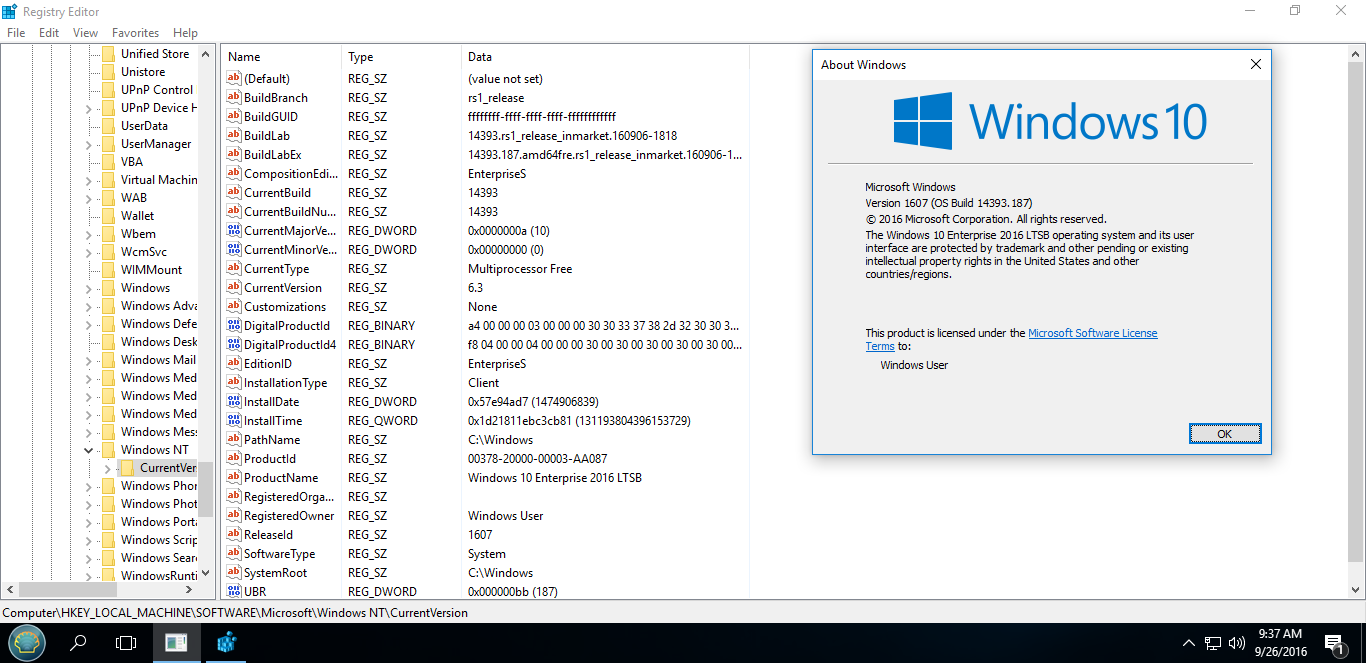Click the tree horizontal scrollbar right arrow

pos(189,590)
